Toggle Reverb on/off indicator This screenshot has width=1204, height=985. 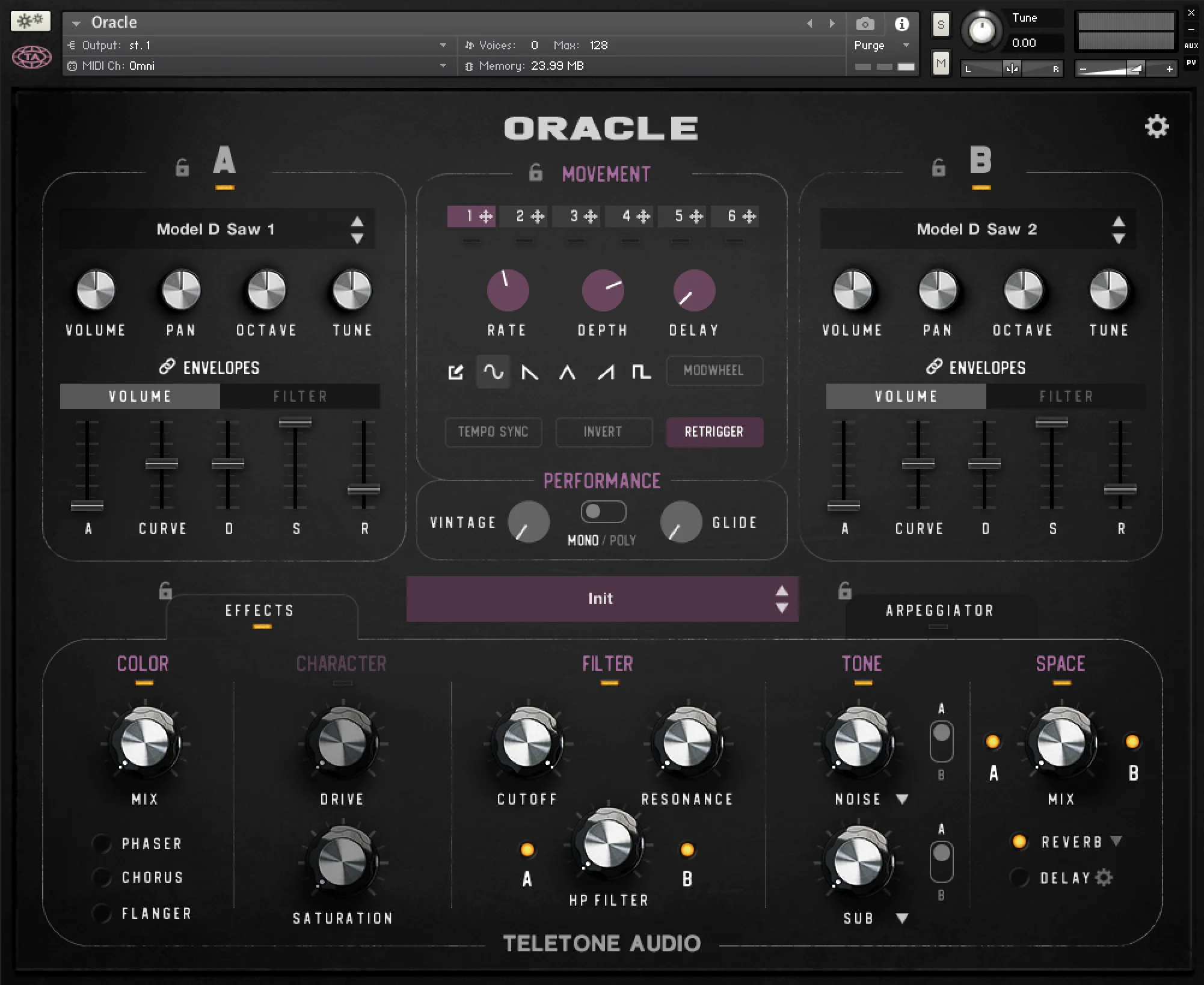click(1019, 841)
